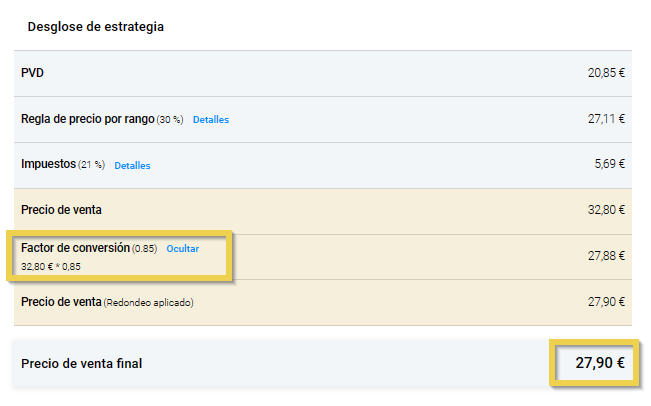651x406 pixels.
Task: Select the PVD row label
Action: click(33, 73)
